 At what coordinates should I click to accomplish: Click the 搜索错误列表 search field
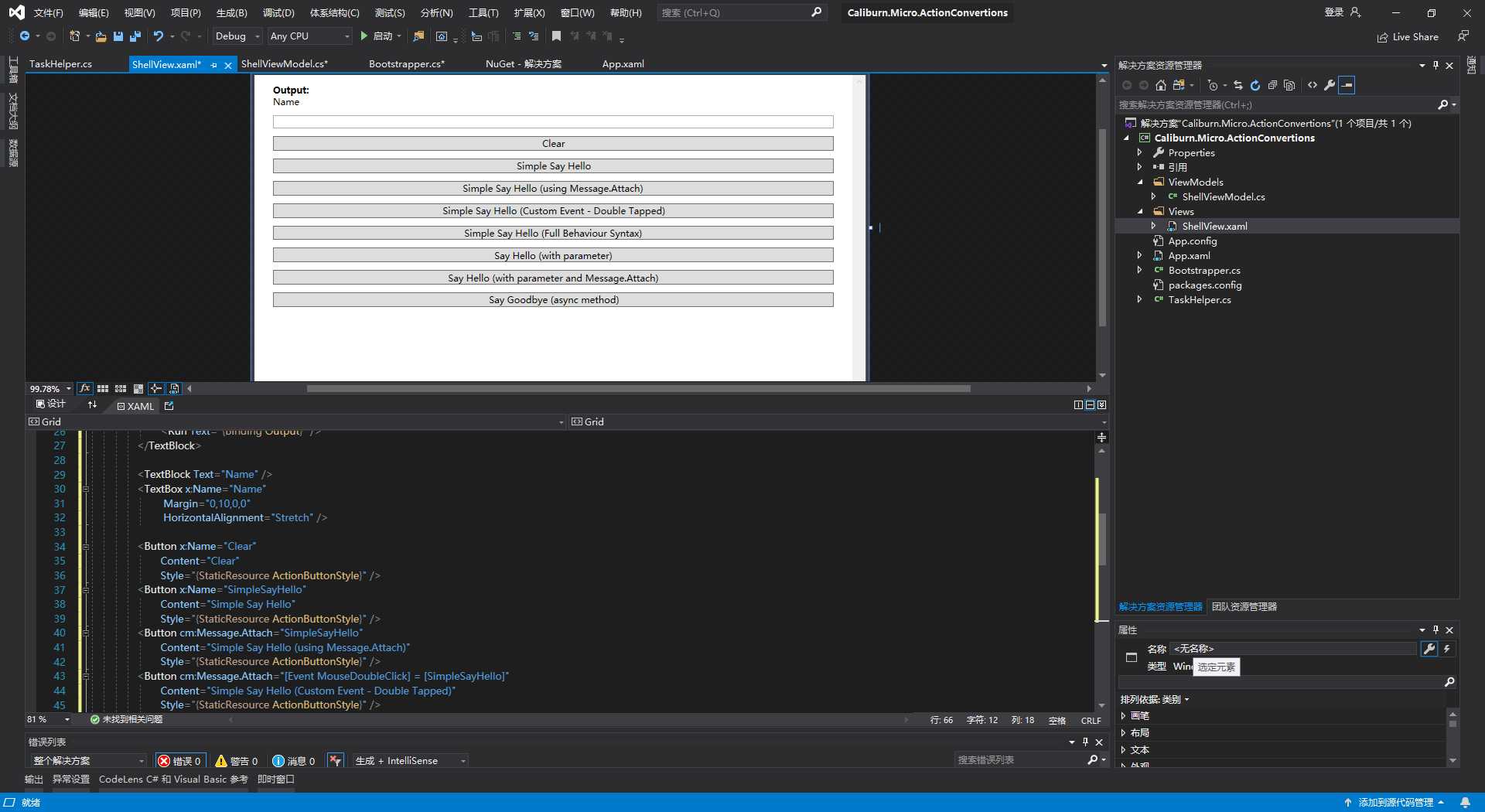coord(1021,761)
